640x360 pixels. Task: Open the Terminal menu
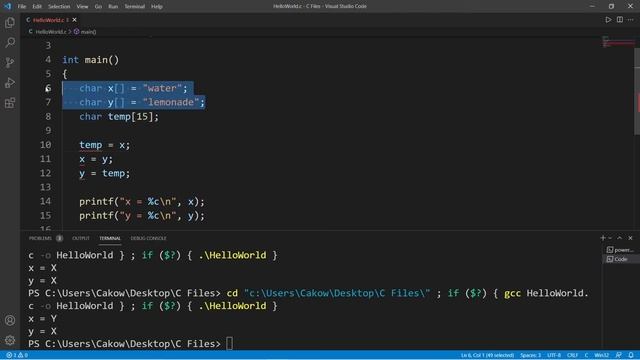135,7
